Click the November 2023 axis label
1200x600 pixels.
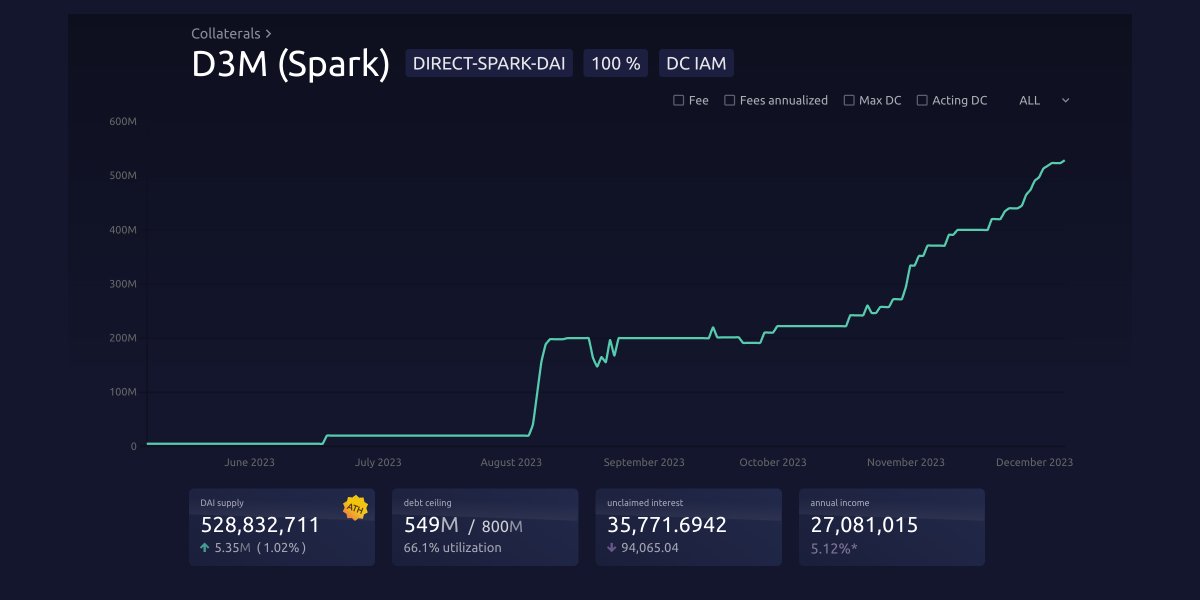tap(906, 462)
